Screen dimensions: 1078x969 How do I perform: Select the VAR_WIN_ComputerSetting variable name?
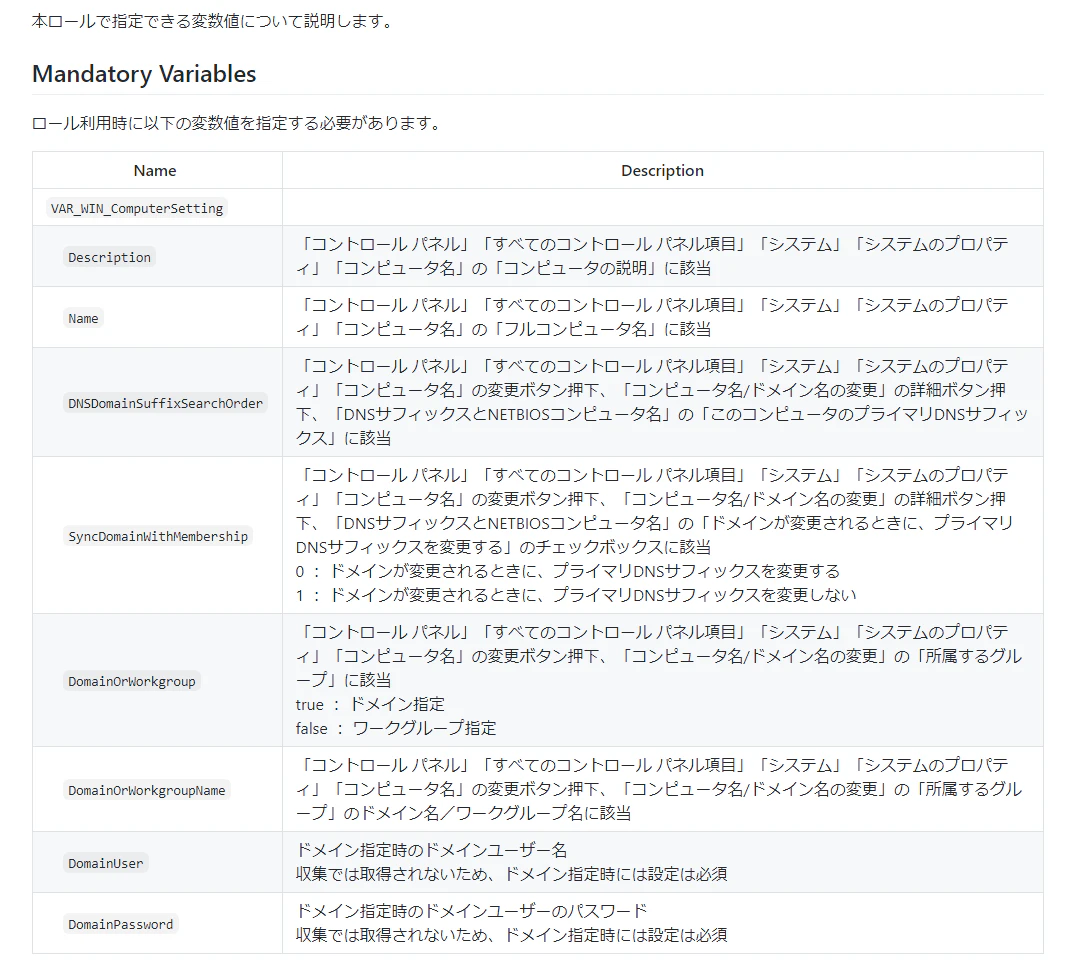point(137,208)
